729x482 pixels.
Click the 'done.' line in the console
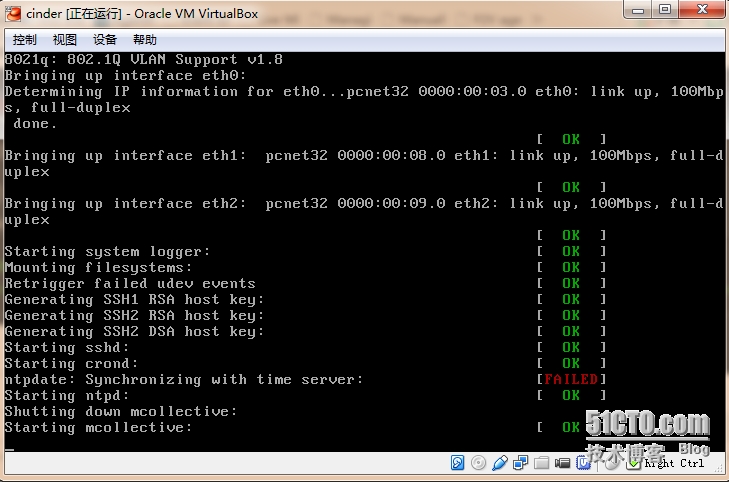click(x=35, y=124)
